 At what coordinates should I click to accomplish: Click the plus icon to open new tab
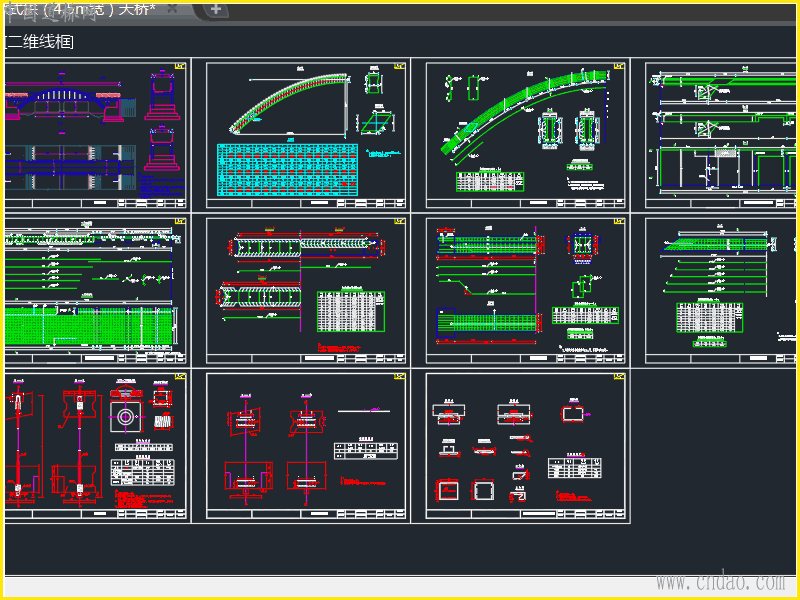[x=215, y=10]
